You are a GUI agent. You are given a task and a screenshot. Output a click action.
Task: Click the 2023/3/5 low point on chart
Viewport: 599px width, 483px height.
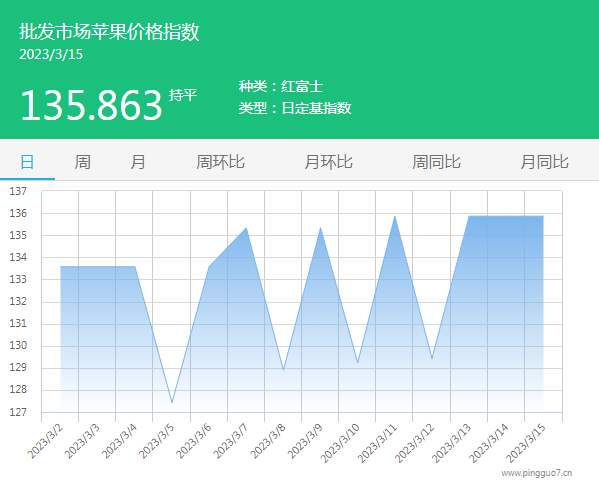coord(172,402)
